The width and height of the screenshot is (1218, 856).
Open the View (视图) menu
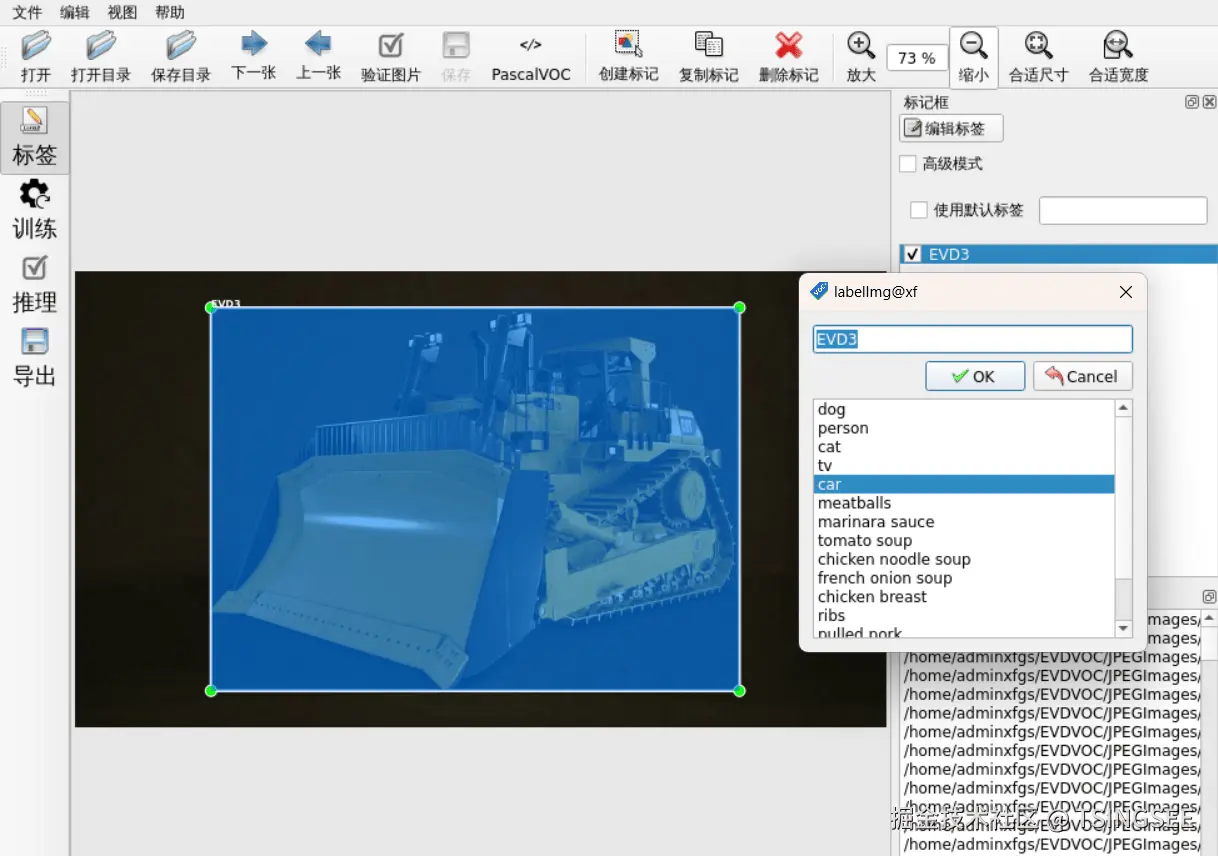pos(122,13)
